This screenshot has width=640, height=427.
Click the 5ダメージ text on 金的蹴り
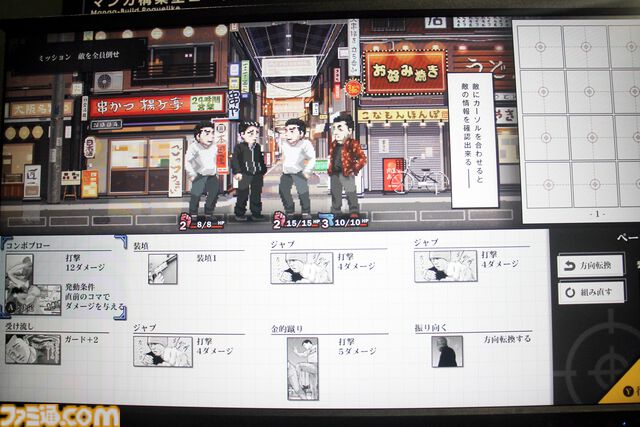pyautogui.click(x=357, y=351)
